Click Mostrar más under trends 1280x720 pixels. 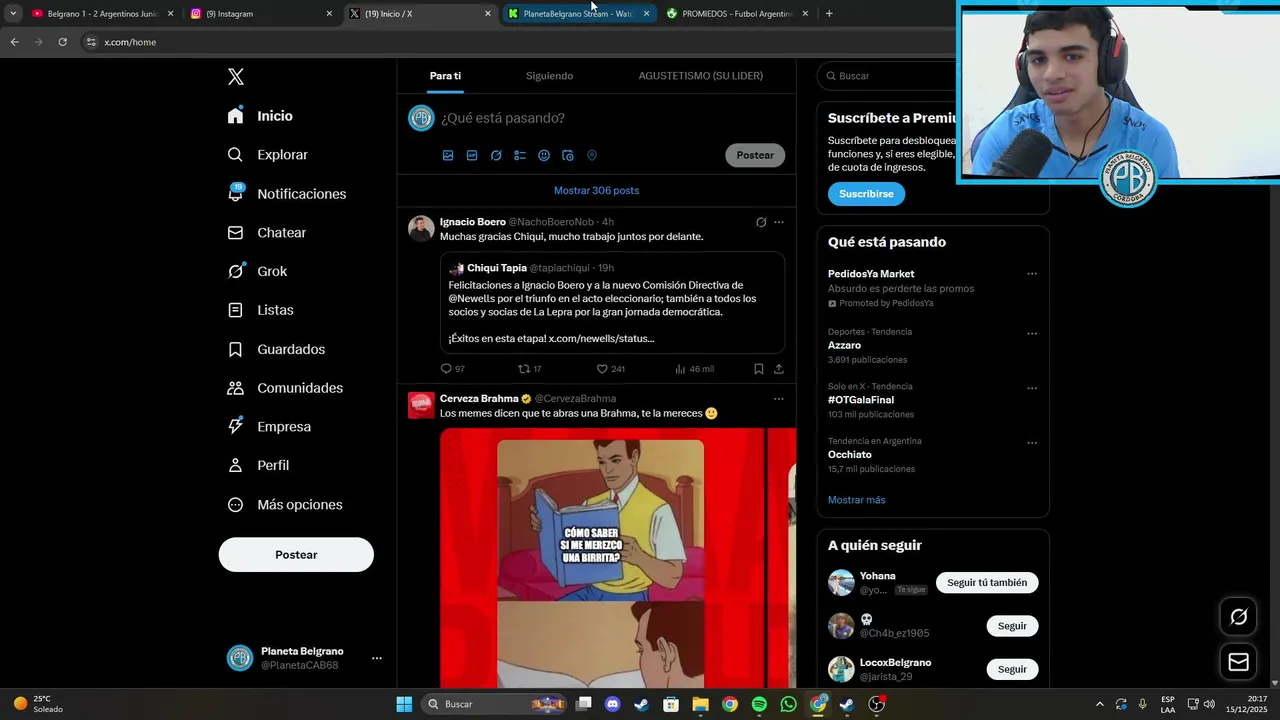856,500
